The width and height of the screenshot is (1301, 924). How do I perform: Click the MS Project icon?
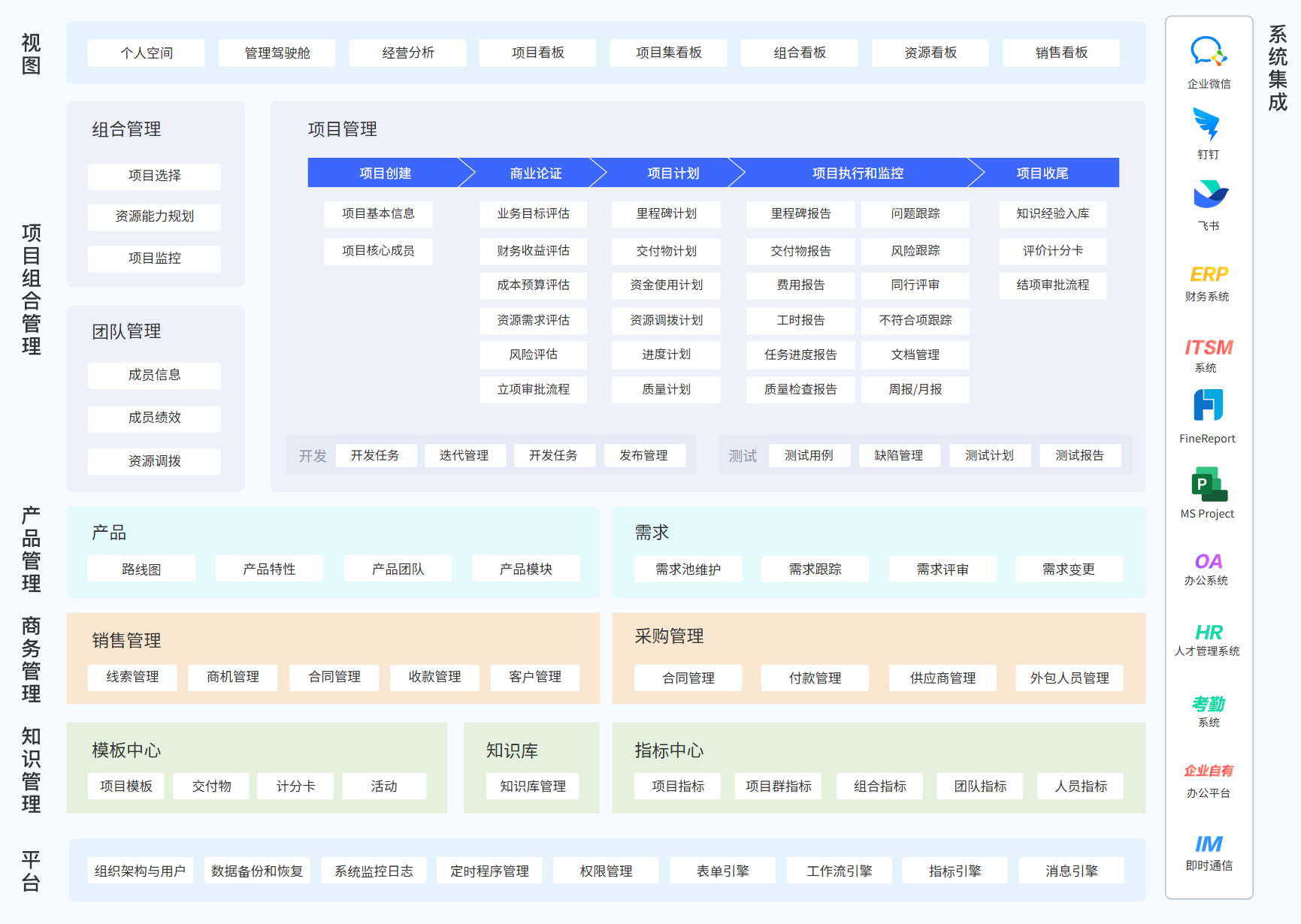pyautogui.click(x=1209, y=485)
